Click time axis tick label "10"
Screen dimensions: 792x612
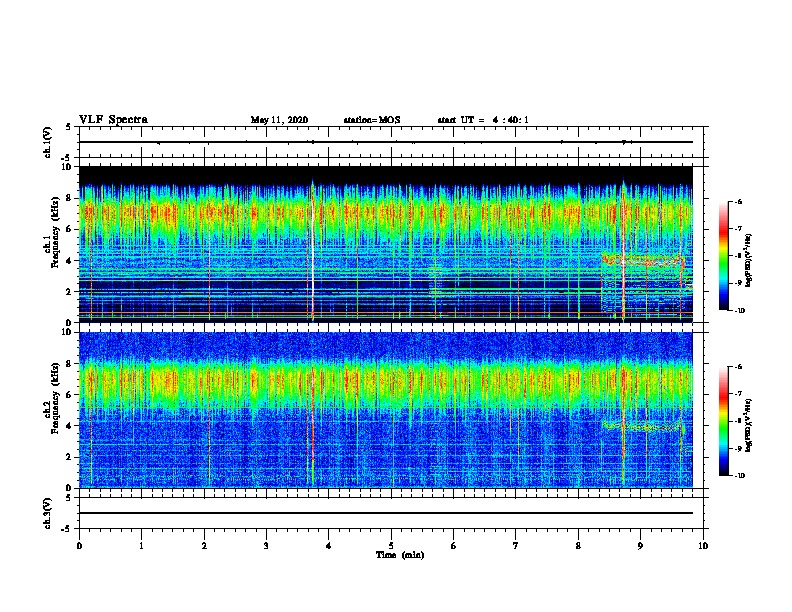703,546
